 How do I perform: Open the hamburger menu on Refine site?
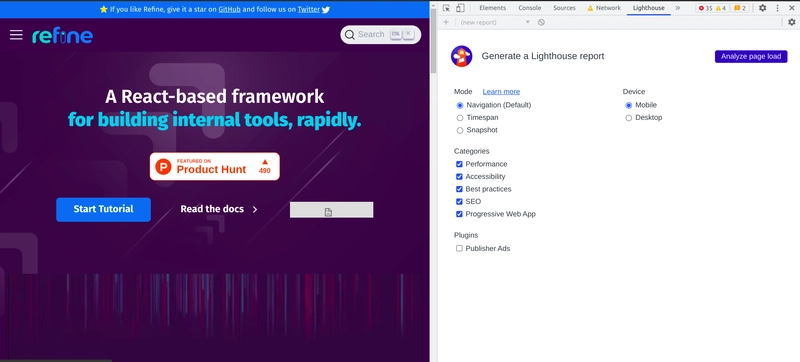(16, 35)
